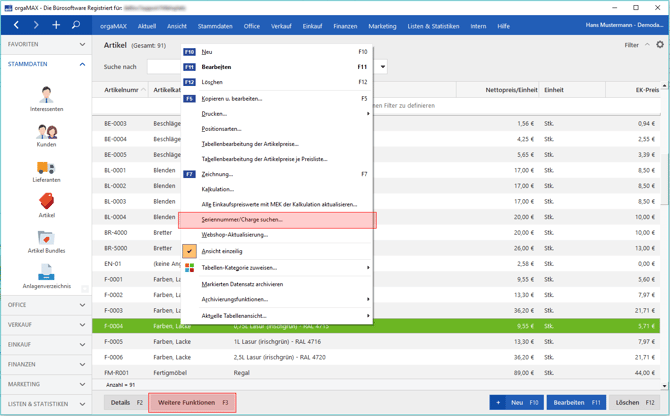Click the orgaMAX title bar logo
This screenshot has height=416, width=670.
[9, 8]
